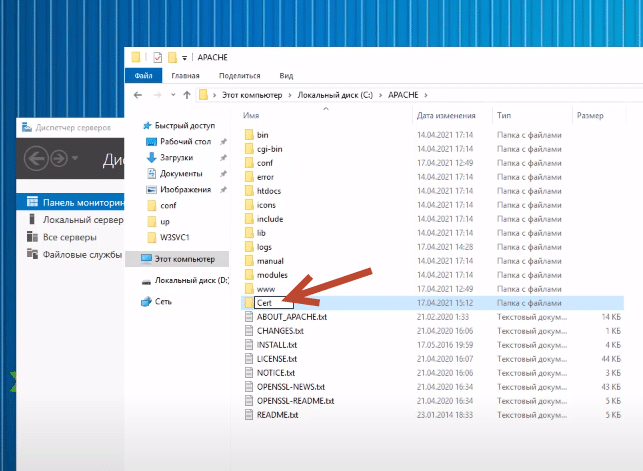Open the quick access toolbar customize dropdown

[x=185, y=58]
